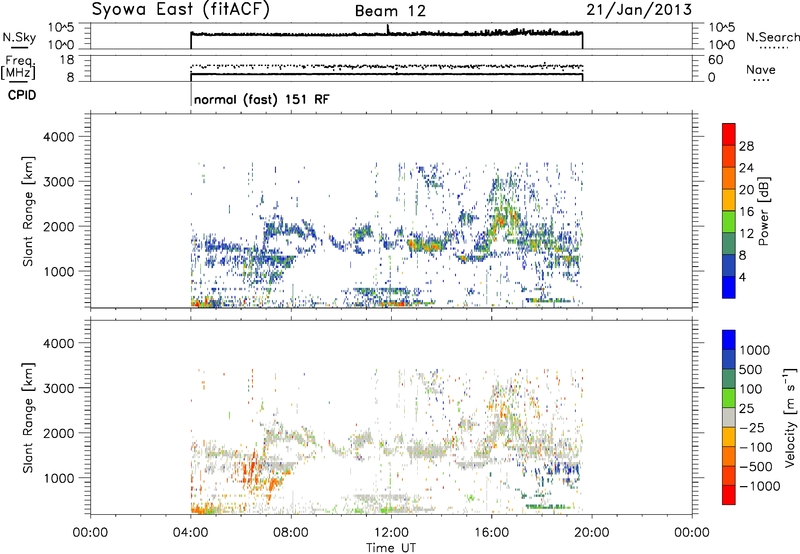Viewport: 800px width, 554px height.
Task: Click the '-1000' Velocity colorbar tick value
Action: click(x=759, y=486)
